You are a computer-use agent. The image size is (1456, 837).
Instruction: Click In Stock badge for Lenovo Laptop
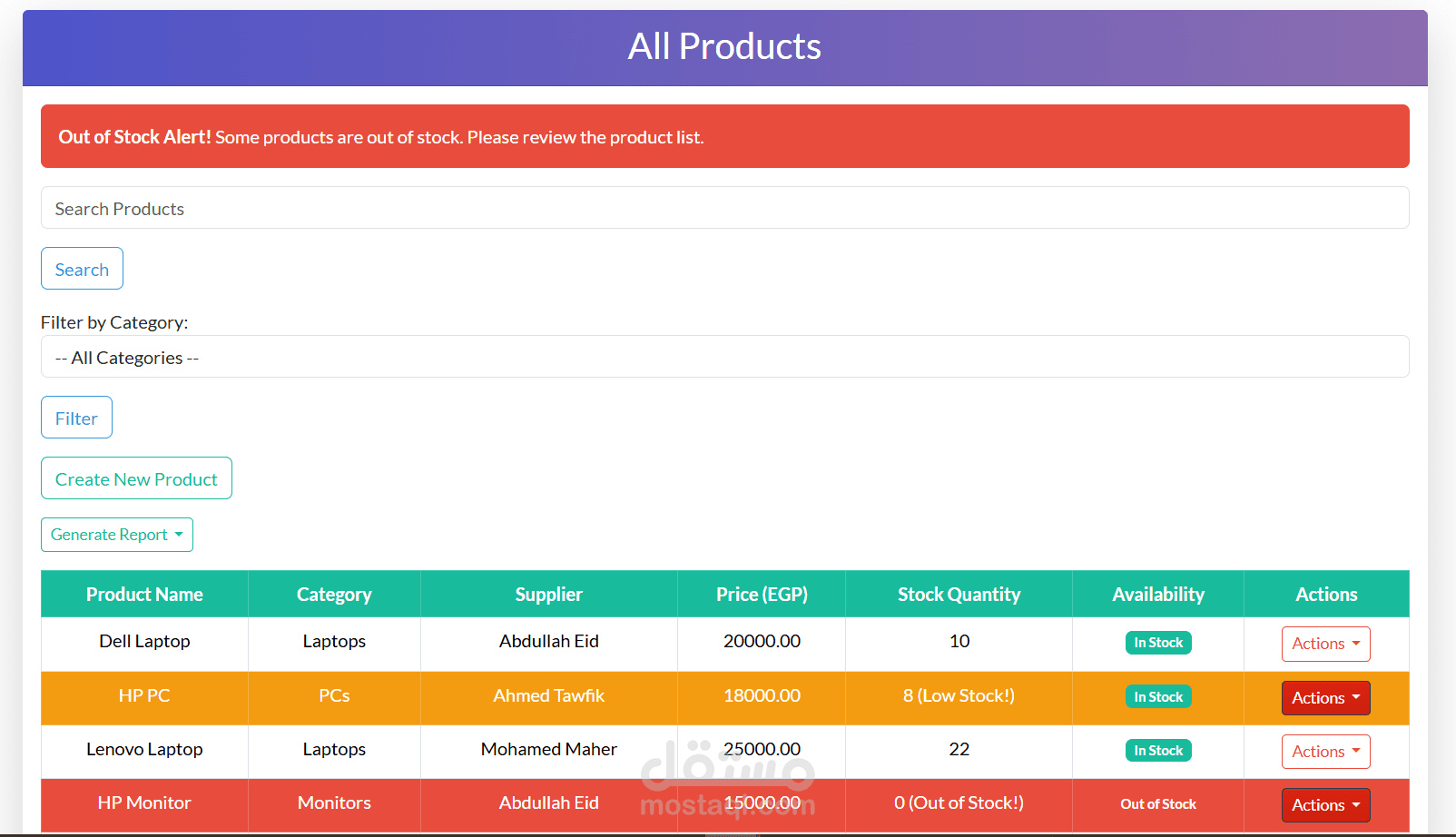tap(1158, 751)
